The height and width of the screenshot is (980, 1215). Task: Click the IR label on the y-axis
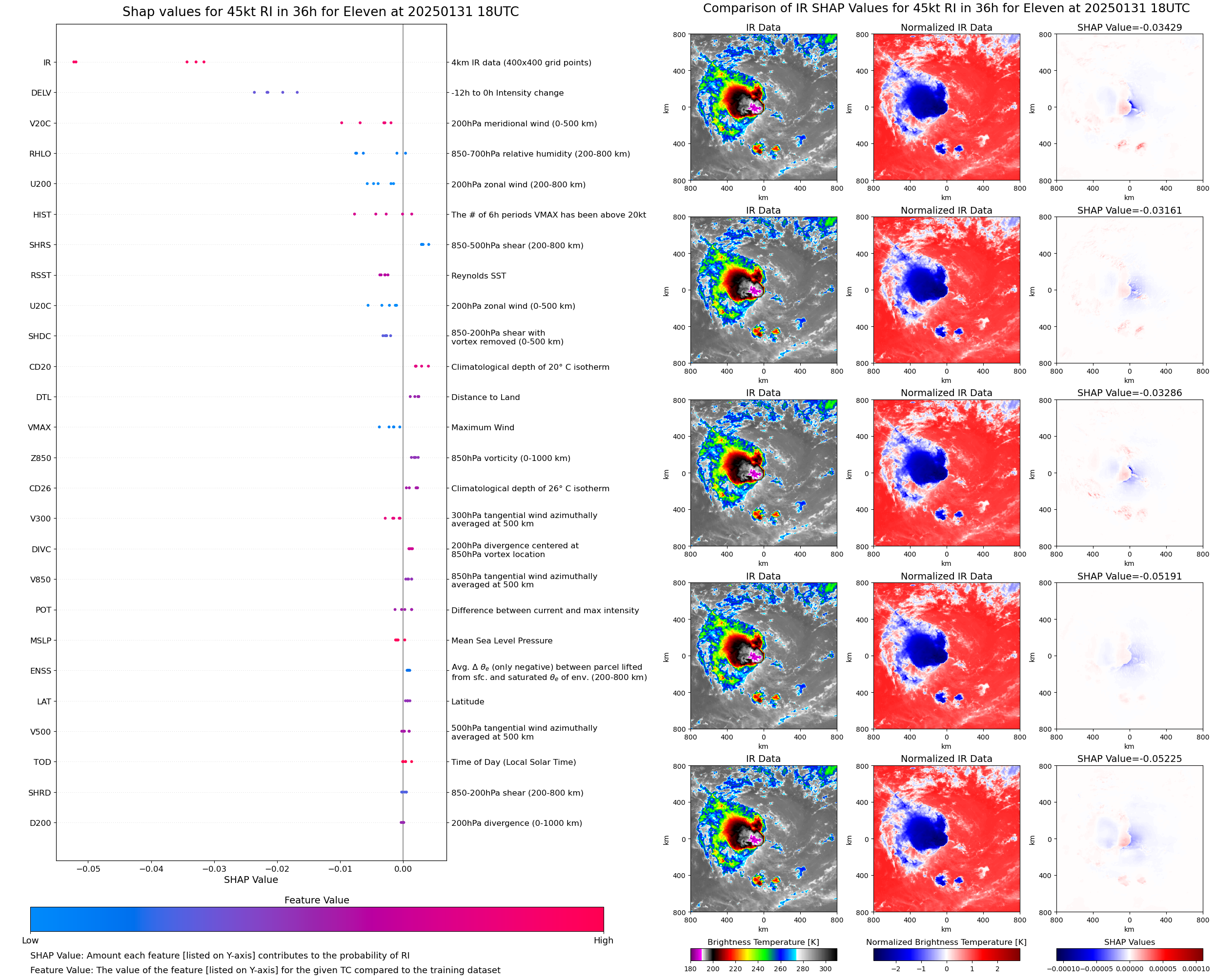47,62
